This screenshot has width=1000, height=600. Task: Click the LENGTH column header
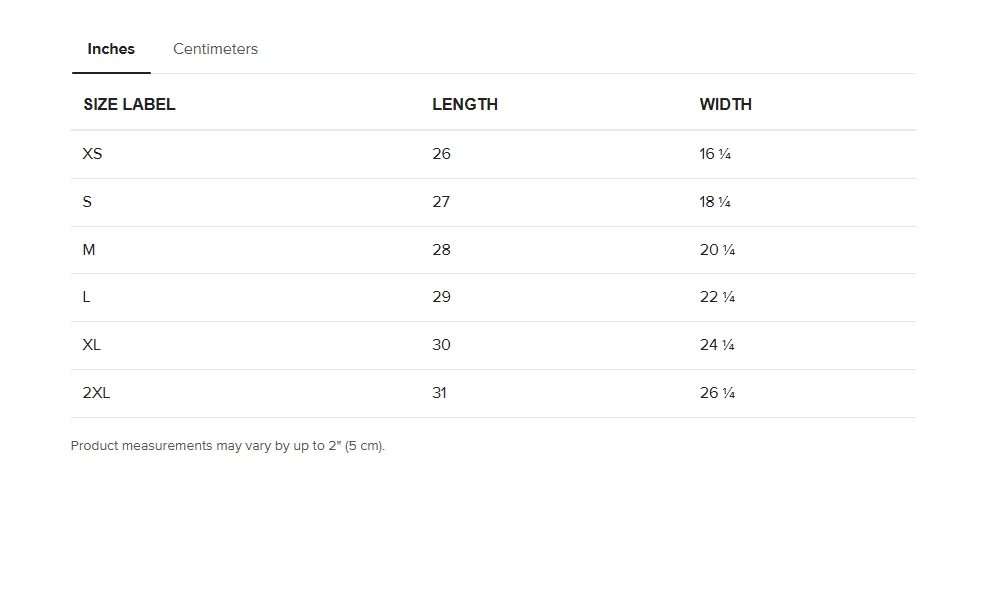(465, 105)
